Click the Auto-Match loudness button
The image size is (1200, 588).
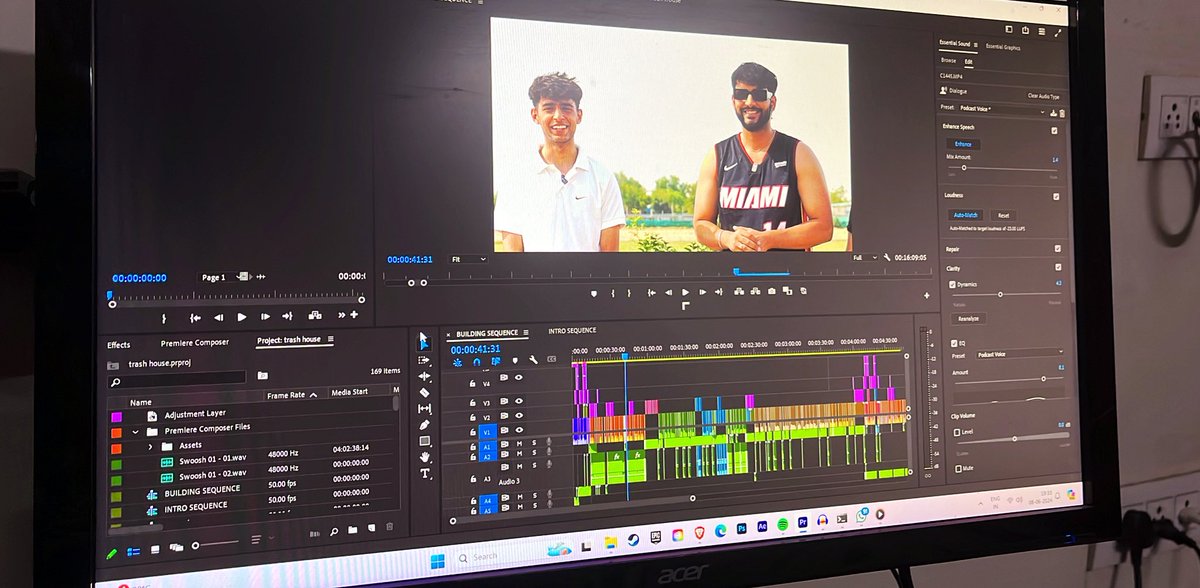tap(967, 215)
